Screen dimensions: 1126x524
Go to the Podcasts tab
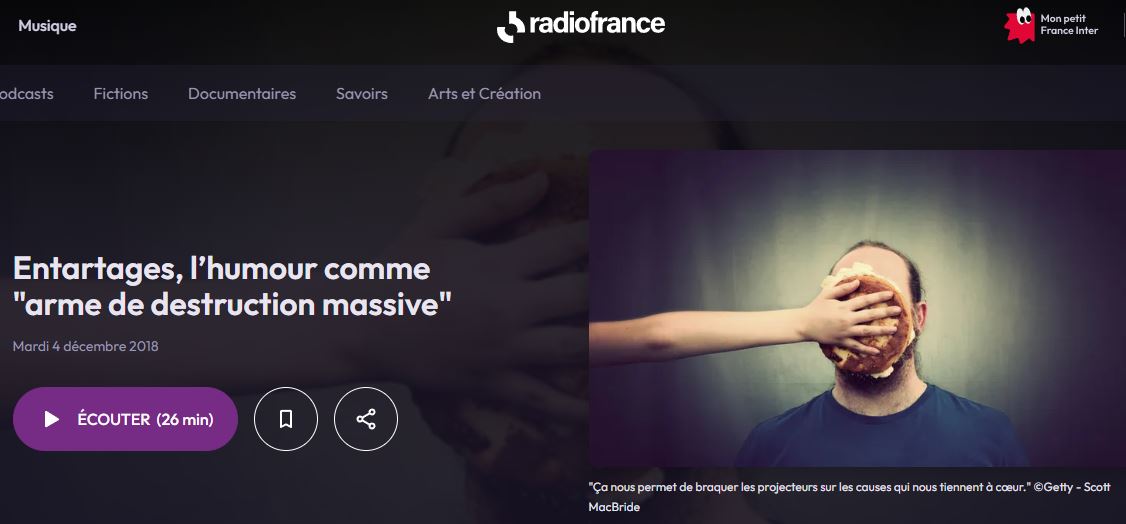[26, 94]
